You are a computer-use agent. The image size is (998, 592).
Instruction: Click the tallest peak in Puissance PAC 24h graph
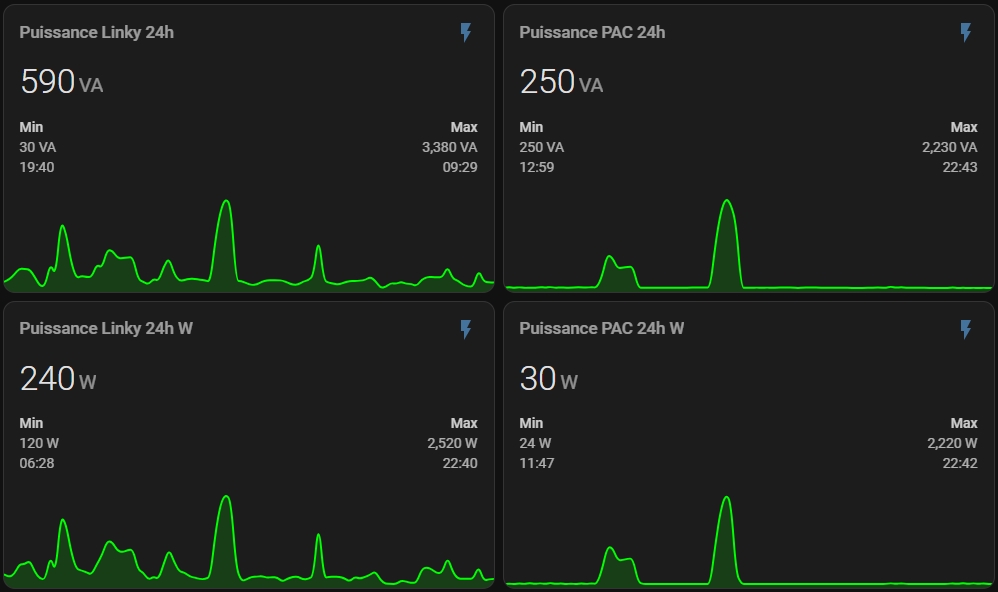[x=727, y=203]
